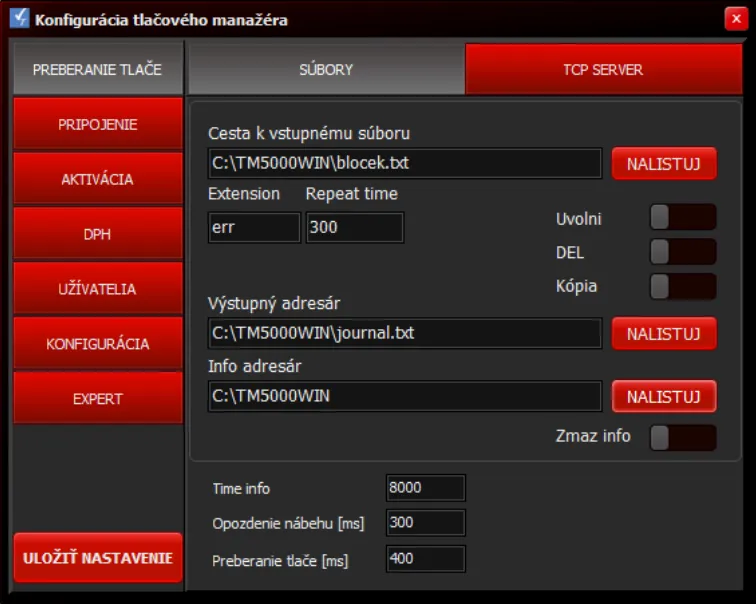Turn on the Kópia toggle

click(683, 286)
